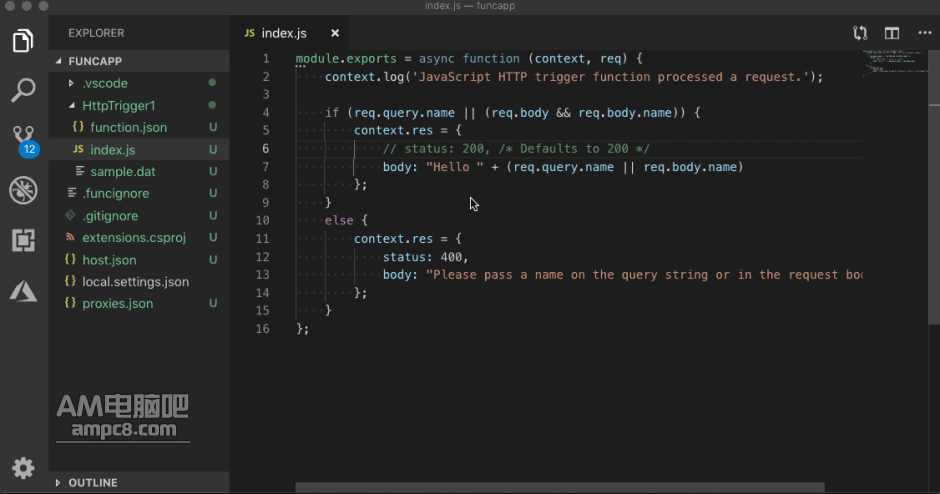Open the More Actions ellipsis menu
Screen dimensions: 940x494
click(x=925, y=33)
